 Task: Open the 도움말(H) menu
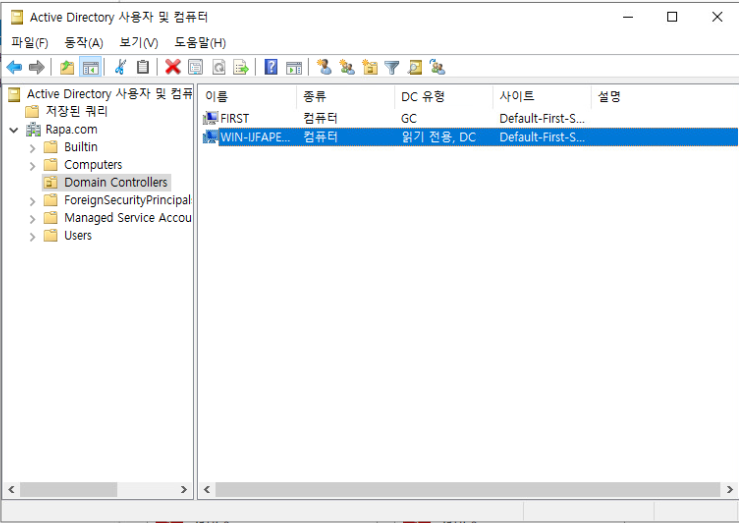[x=200, y=42]
